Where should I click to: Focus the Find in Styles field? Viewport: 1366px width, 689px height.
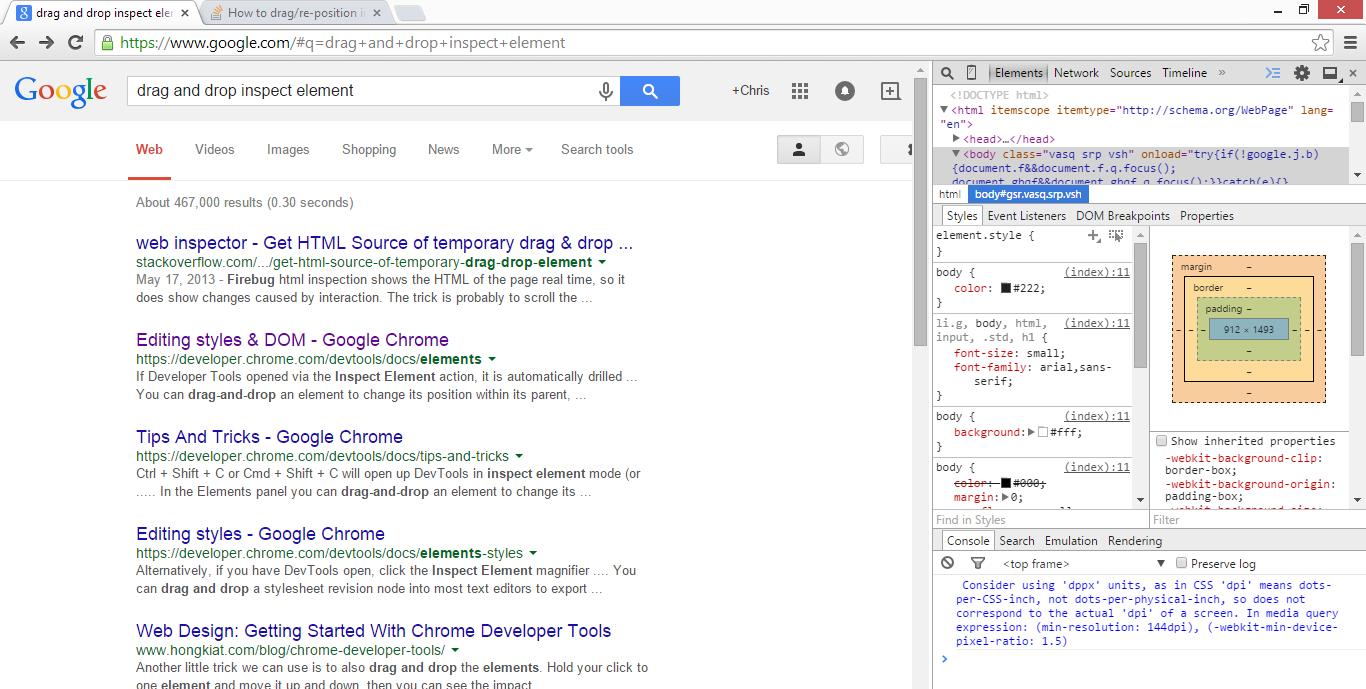(x=1040, y=520)
